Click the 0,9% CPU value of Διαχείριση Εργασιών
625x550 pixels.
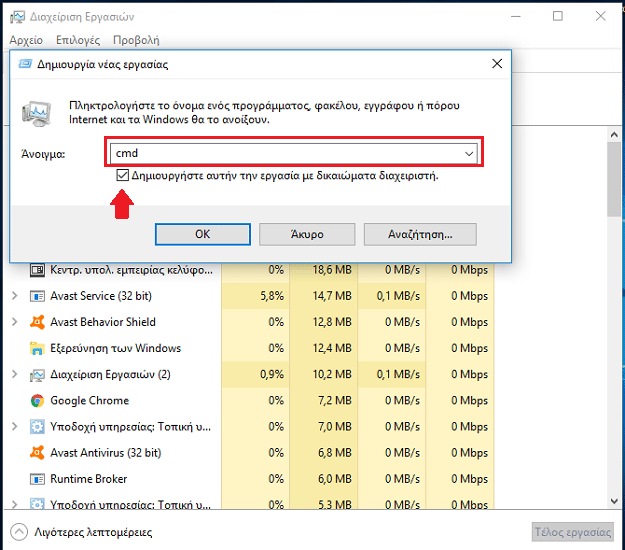272,374
